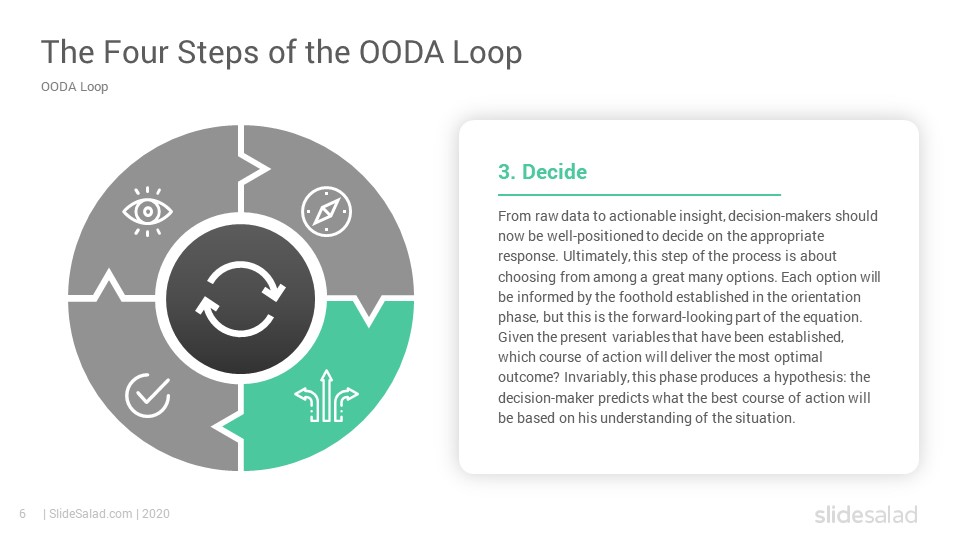
Task: Click the Decide description paragraph
Action: [689, 317]
